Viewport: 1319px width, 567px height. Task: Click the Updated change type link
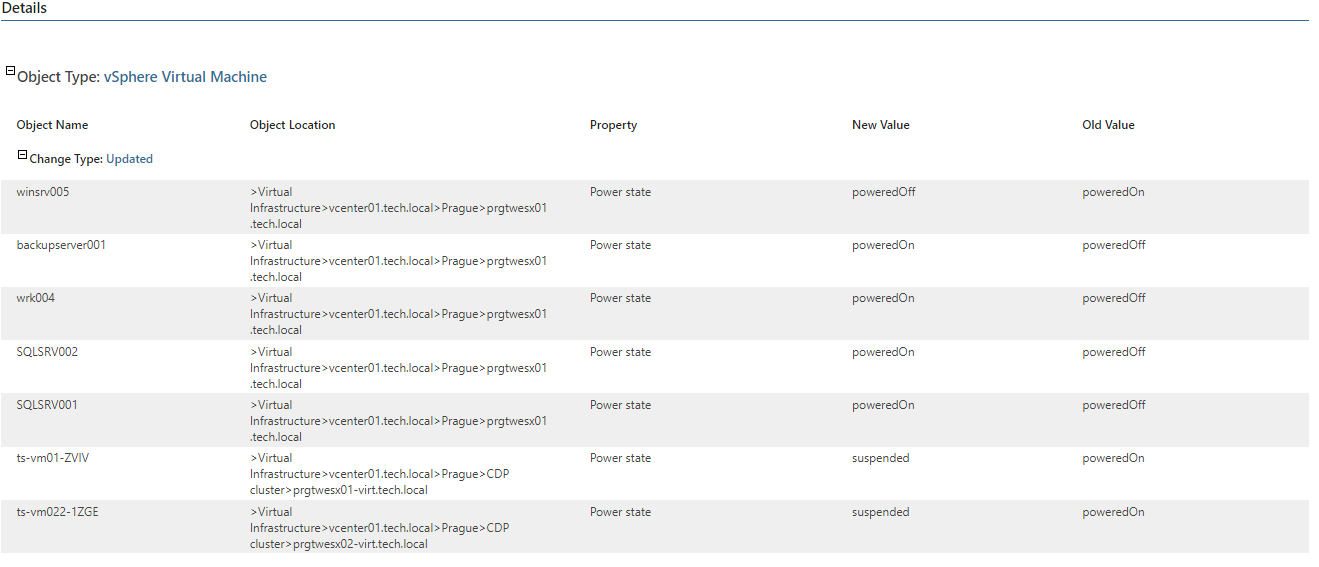pos(129,159)
